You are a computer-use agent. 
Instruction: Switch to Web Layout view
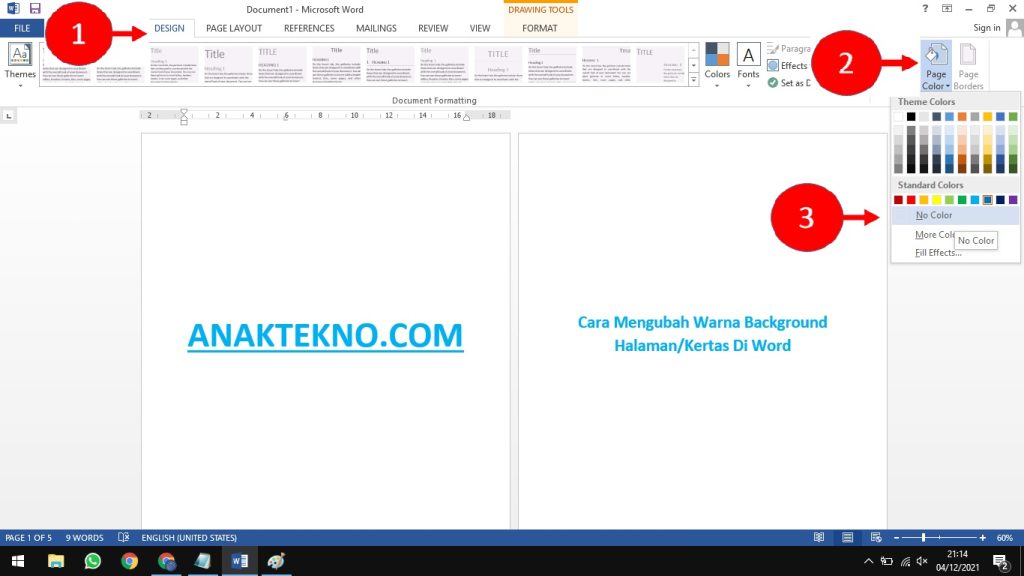point(876,537)
